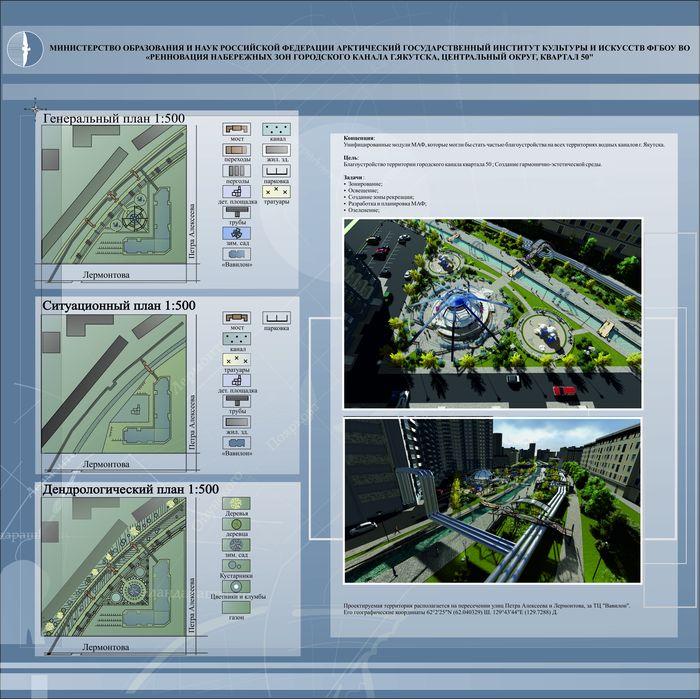Click the зим. сад icon in Дендрологический план legend
700x699 pixels.
[x=236, y=545]
